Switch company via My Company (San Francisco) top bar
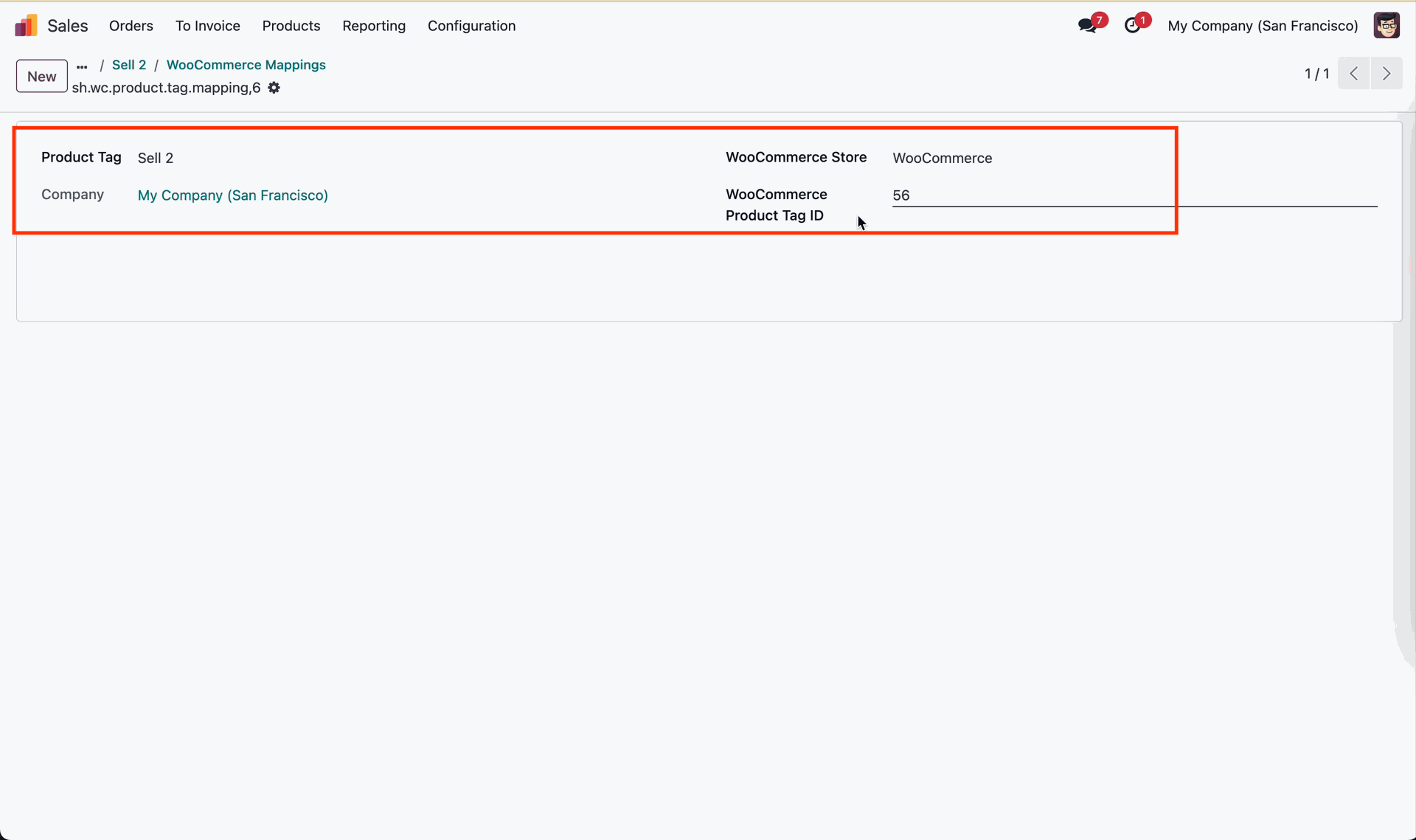 1263,26
